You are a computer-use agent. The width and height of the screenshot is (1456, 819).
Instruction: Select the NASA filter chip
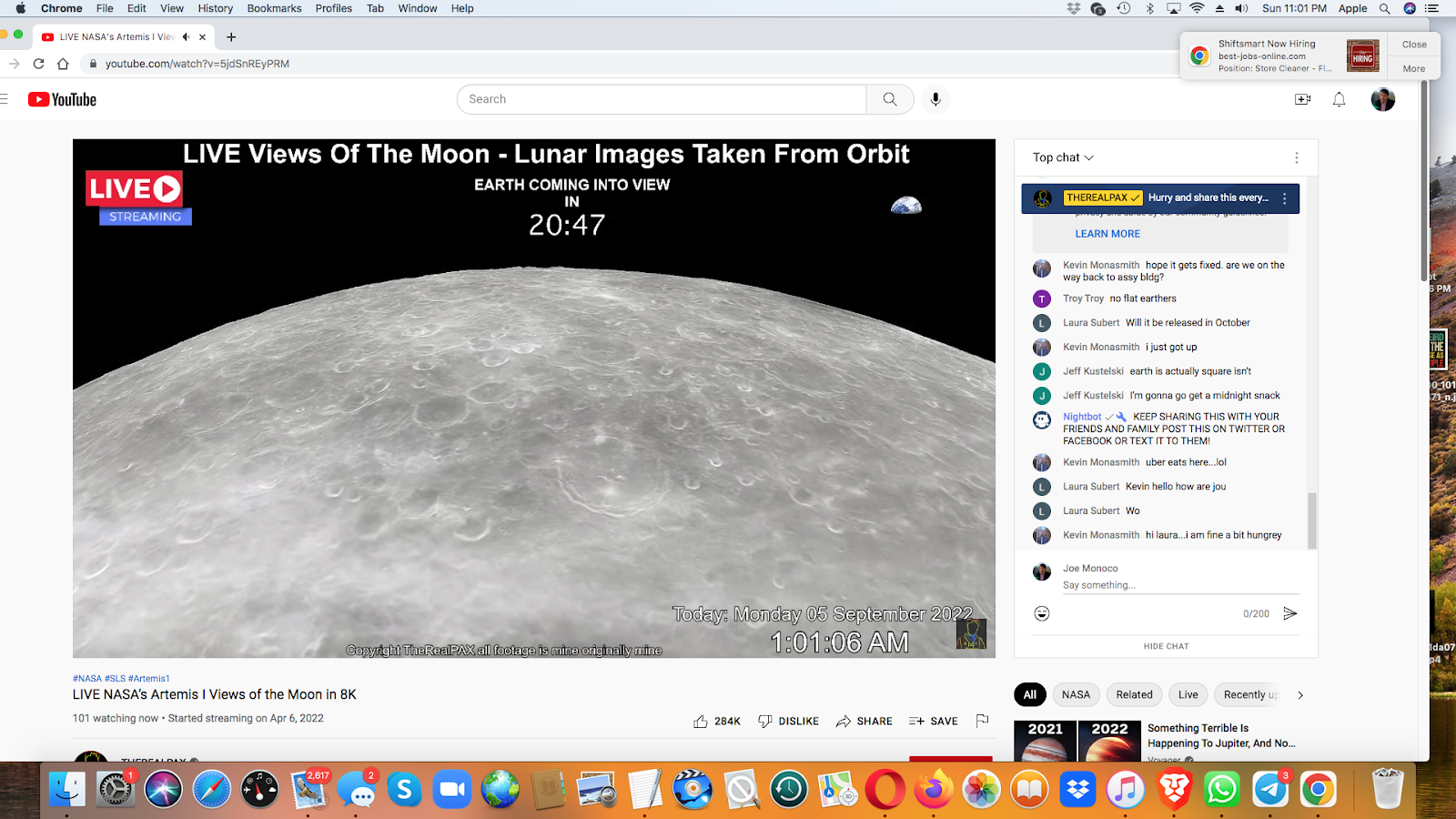pos(1076,694)
